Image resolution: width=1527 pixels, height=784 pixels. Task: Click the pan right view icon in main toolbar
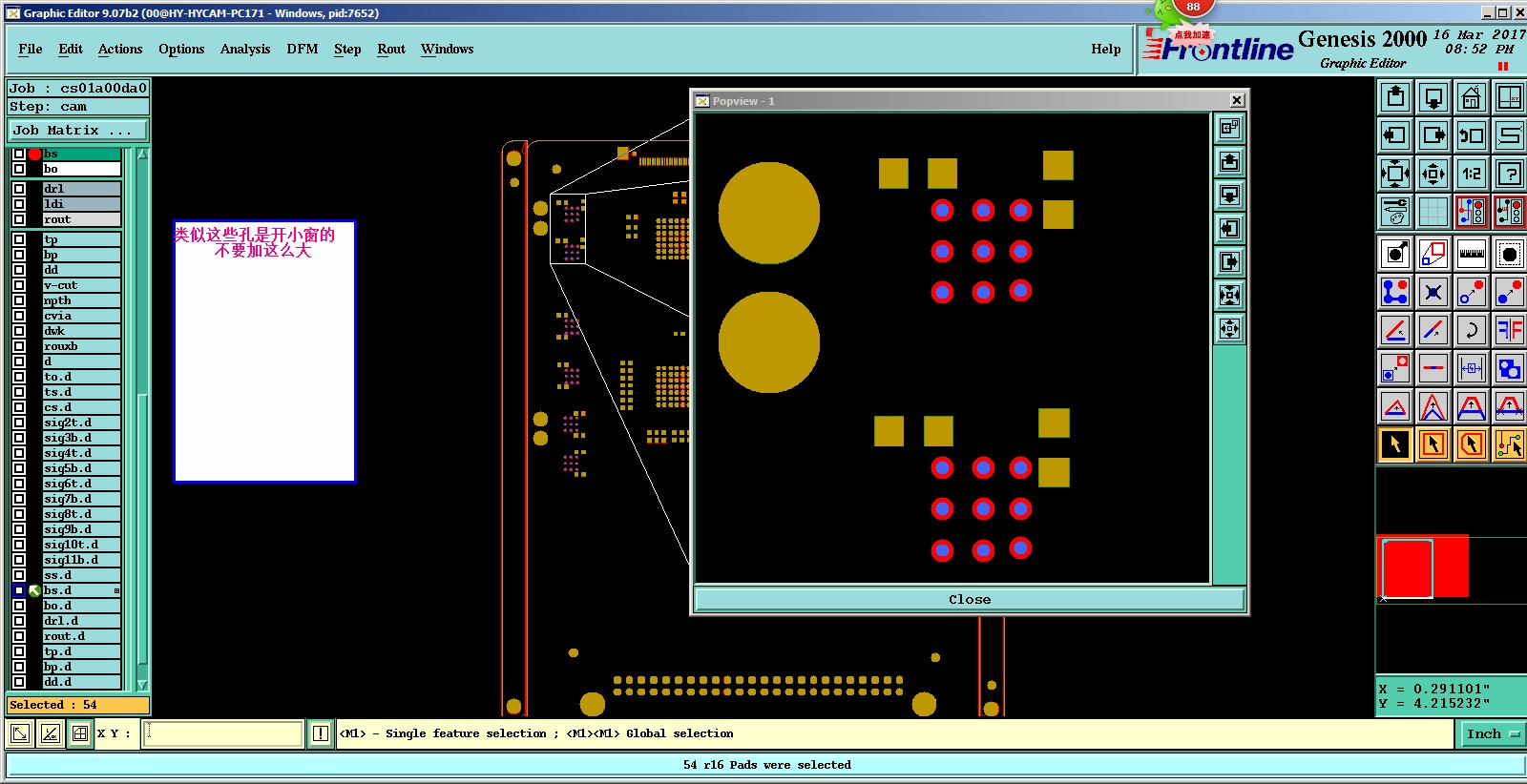pos(1433,135)
